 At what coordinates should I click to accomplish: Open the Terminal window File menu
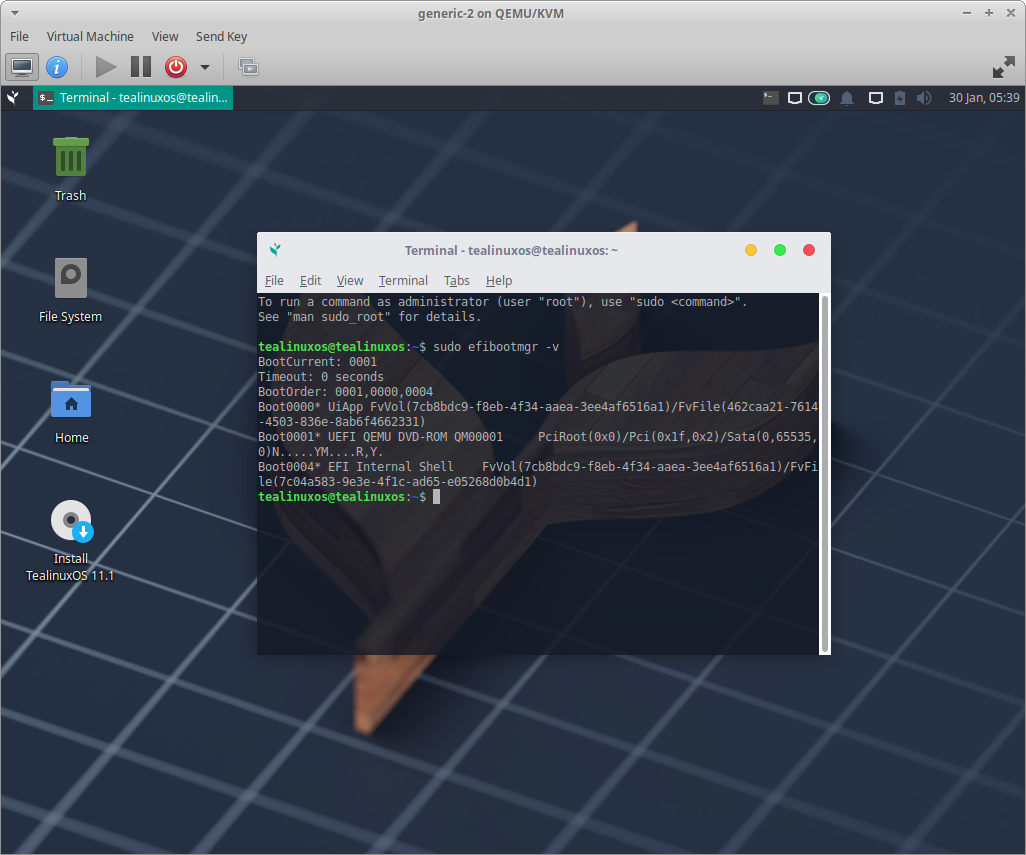pyautogui.click(x=274, y=281)
